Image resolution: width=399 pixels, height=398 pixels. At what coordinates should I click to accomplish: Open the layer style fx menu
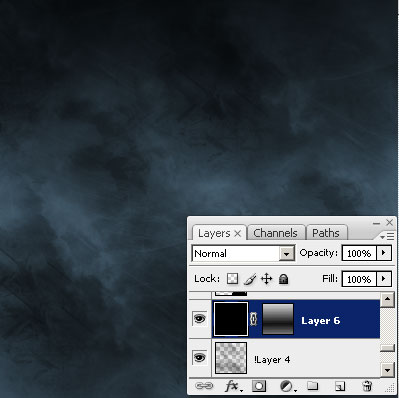tap(234, 386)
